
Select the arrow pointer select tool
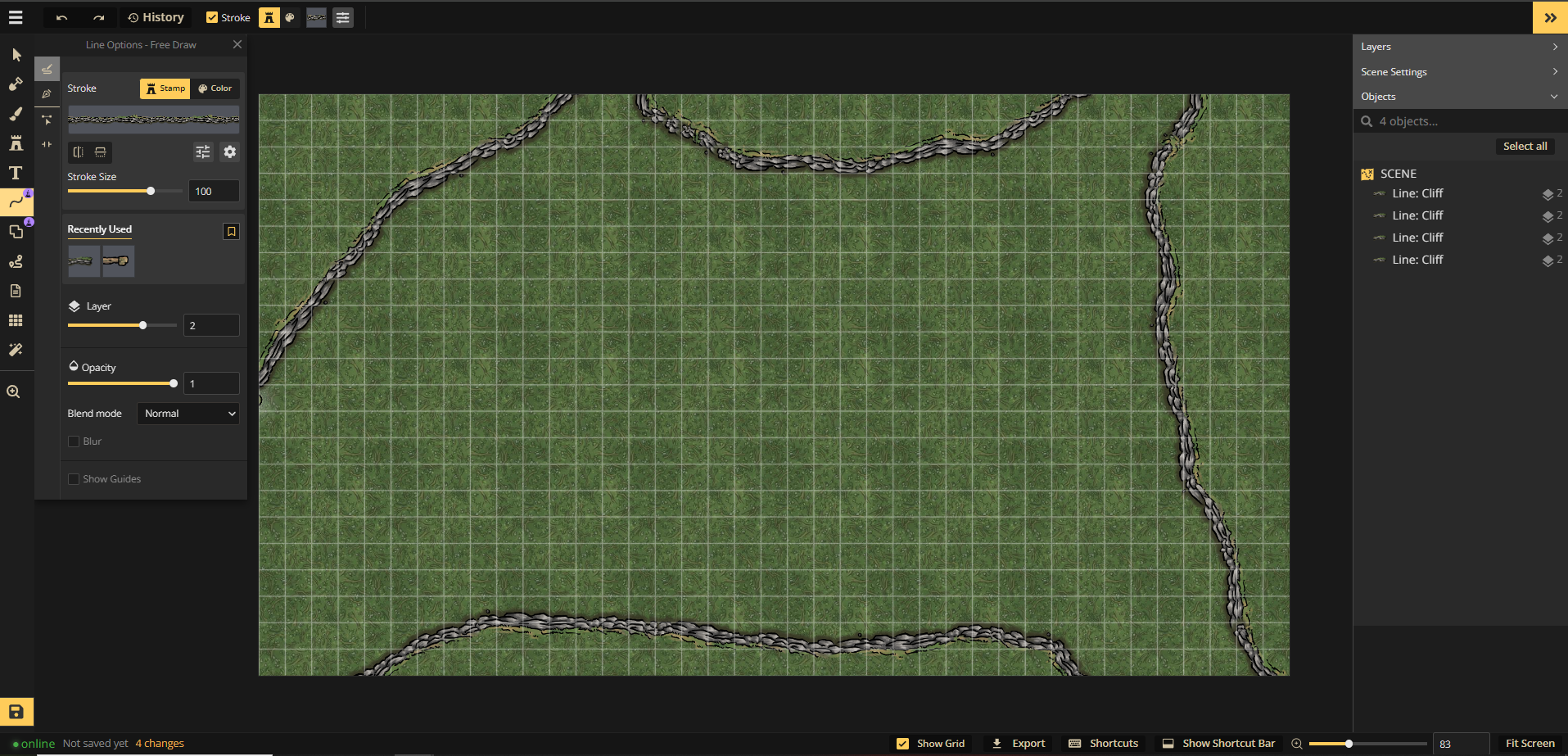coord(16,55)
